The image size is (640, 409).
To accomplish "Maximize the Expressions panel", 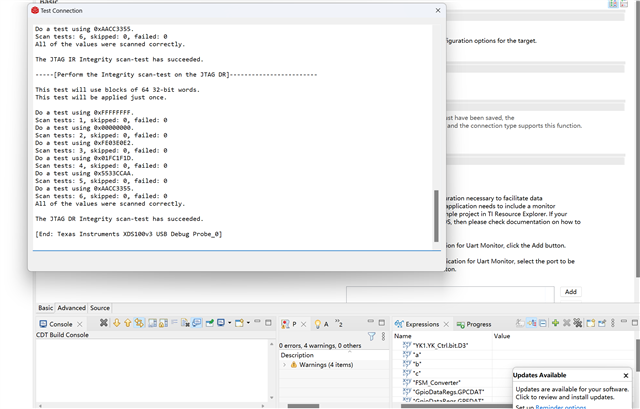I will [635, 322].
